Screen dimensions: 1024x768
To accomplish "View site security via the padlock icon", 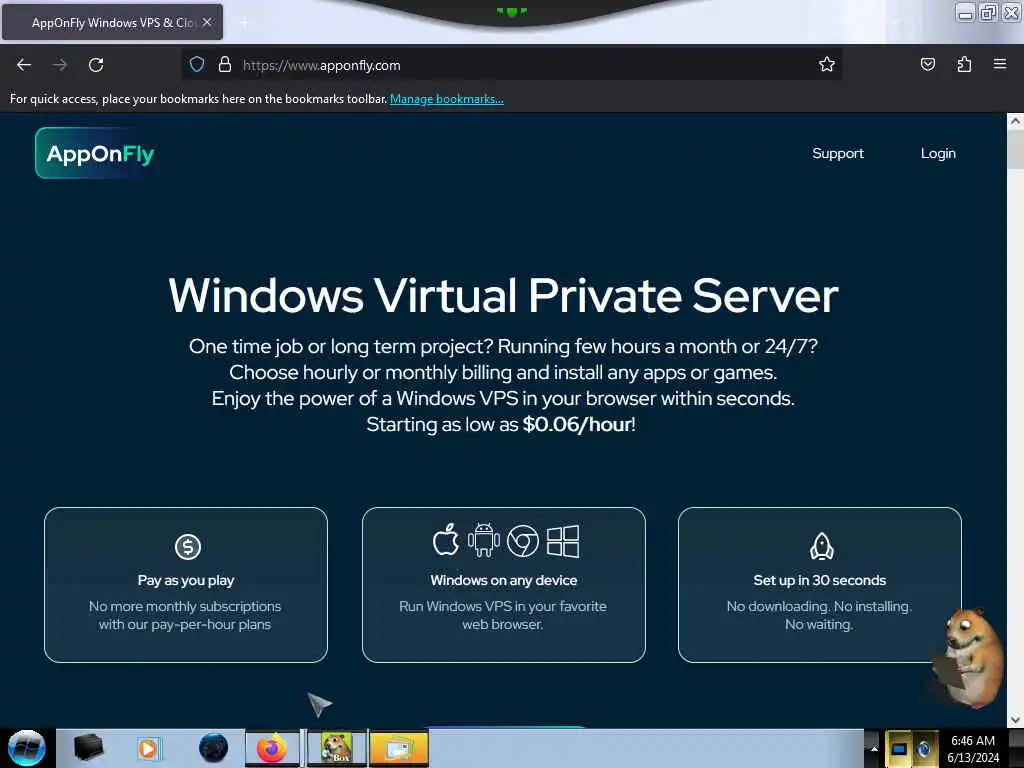I will [x=225, y=65].
